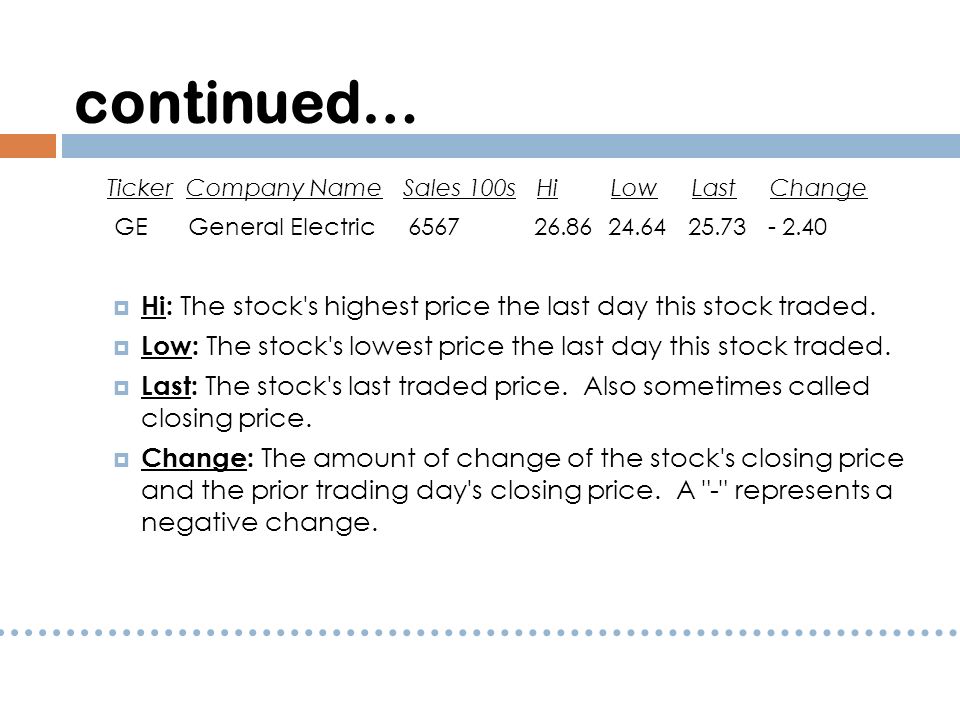The width and height of the screenshot is (960, 720).
Task: Select the Ticker column header
Action: pos(140,188)
